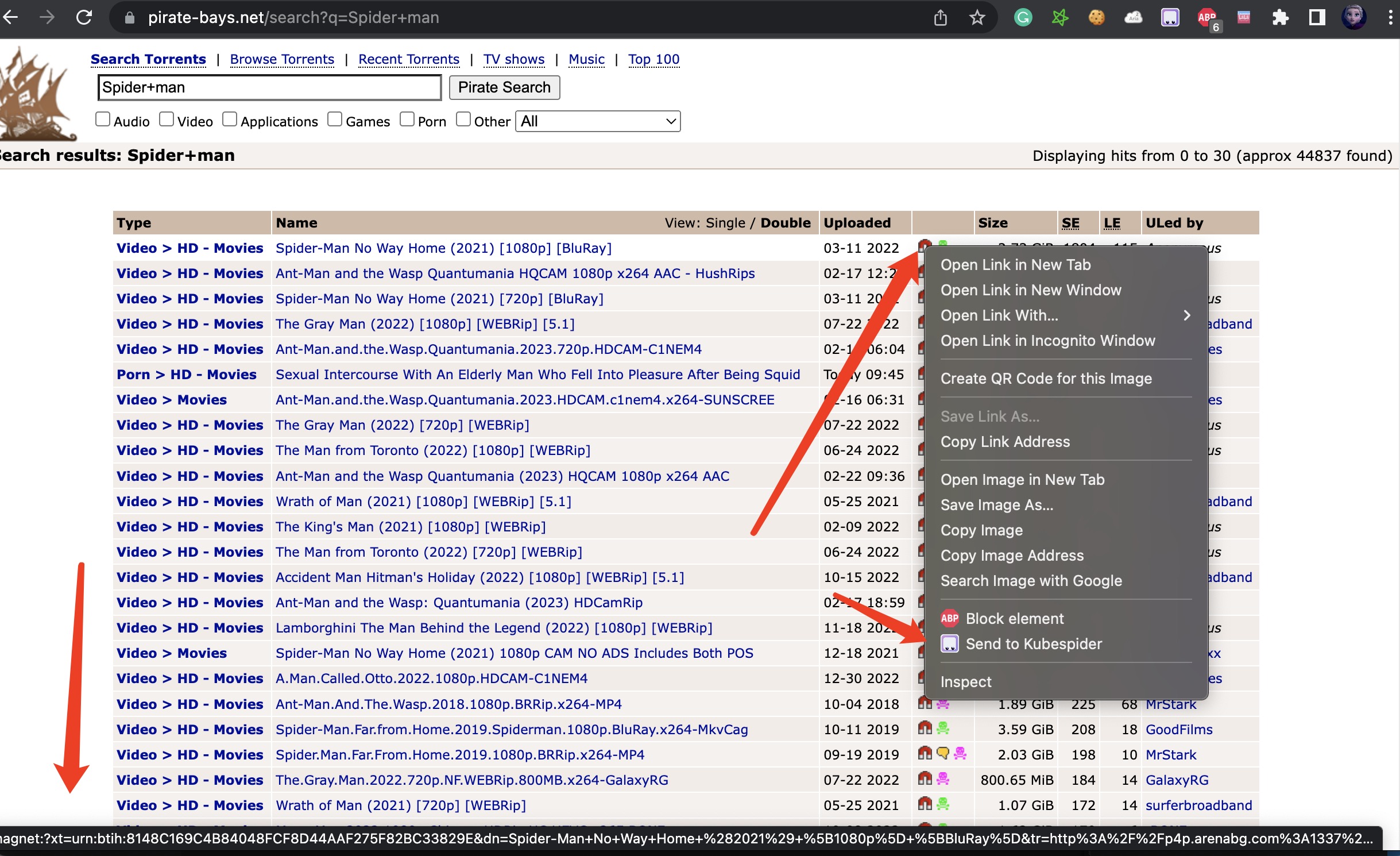Choose Open Link in New Tab
Screen dimensions: 1400x856
point(1066,265)
